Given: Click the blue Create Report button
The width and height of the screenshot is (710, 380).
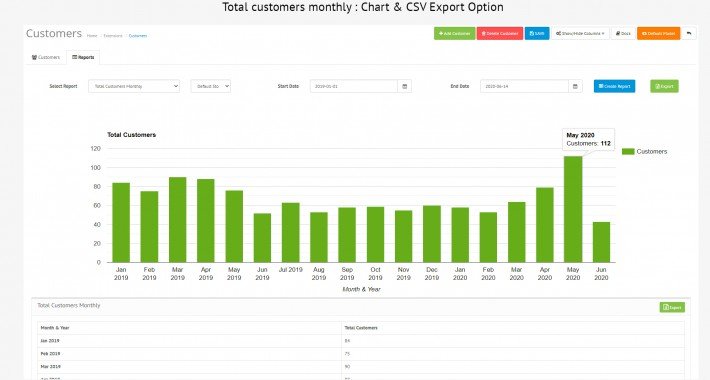Looking at the screenshot, I should pos(614,86).
